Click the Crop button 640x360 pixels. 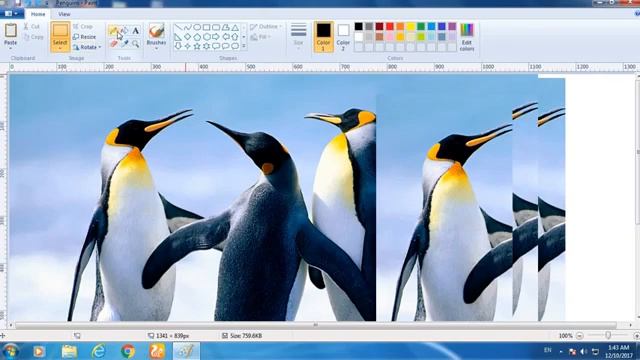tap(83, 27)
